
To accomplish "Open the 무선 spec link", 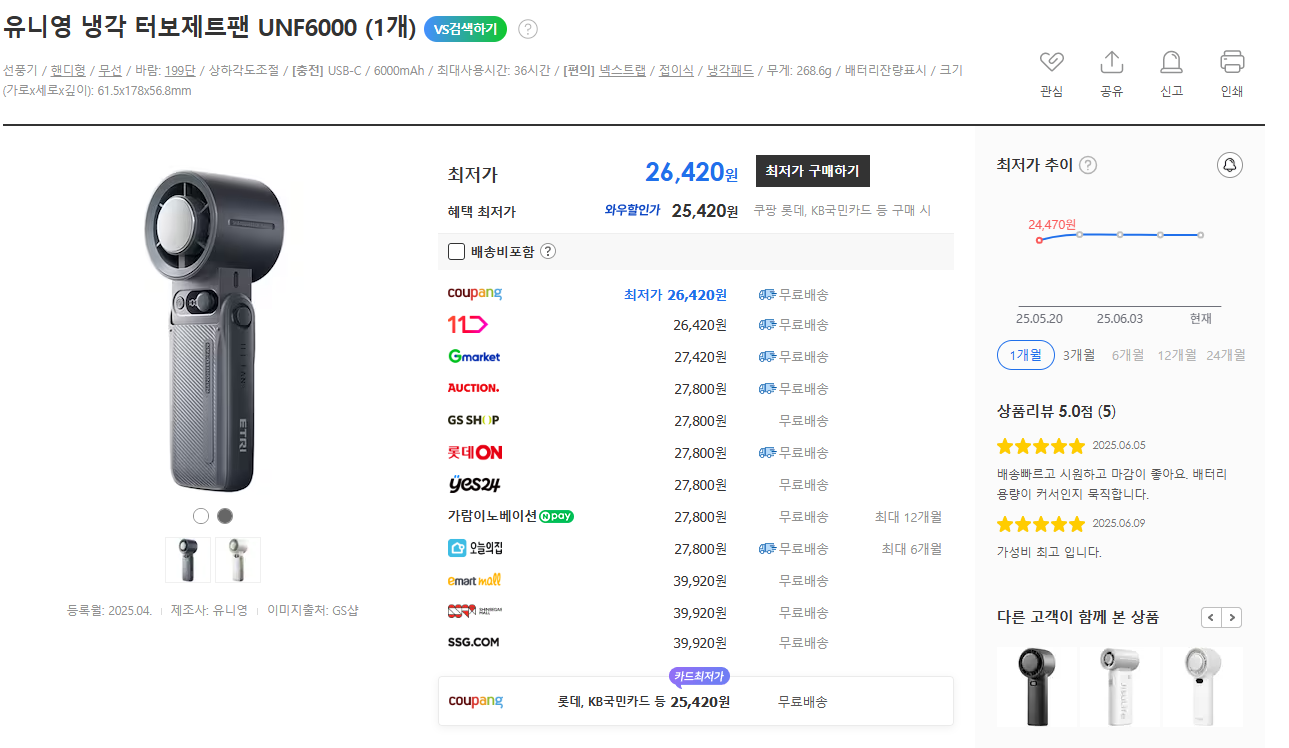I will (110, 70).
